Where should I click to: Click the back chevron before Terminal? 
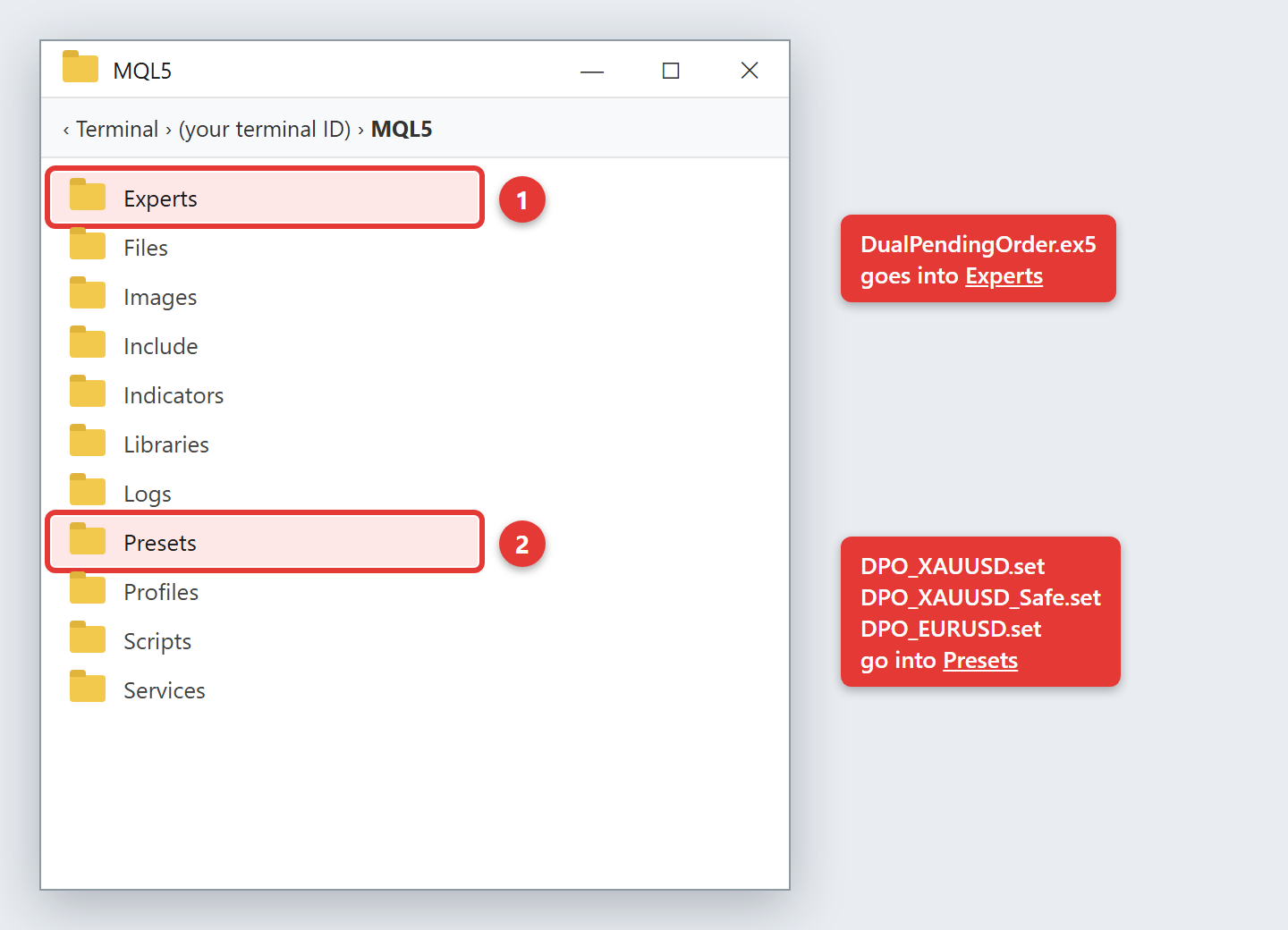click(66, 131)
